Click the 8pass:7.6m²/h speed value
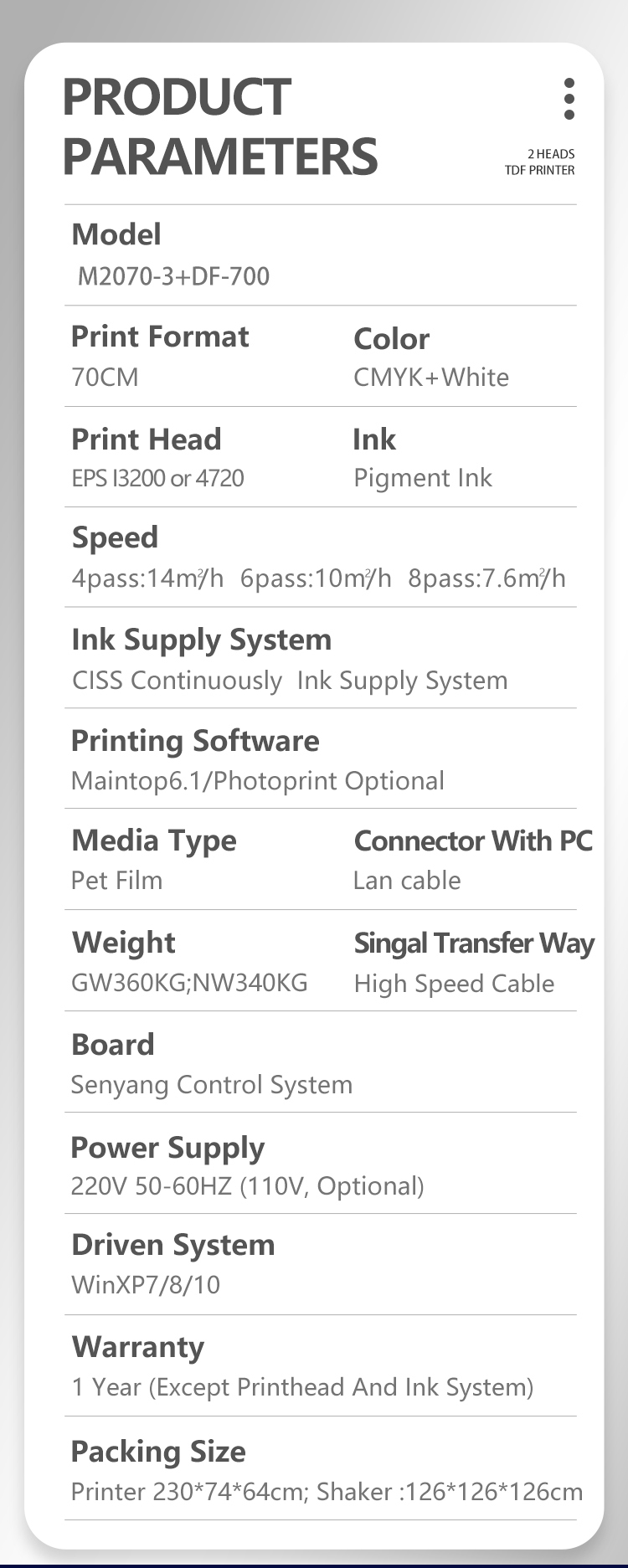 point(486,578)
